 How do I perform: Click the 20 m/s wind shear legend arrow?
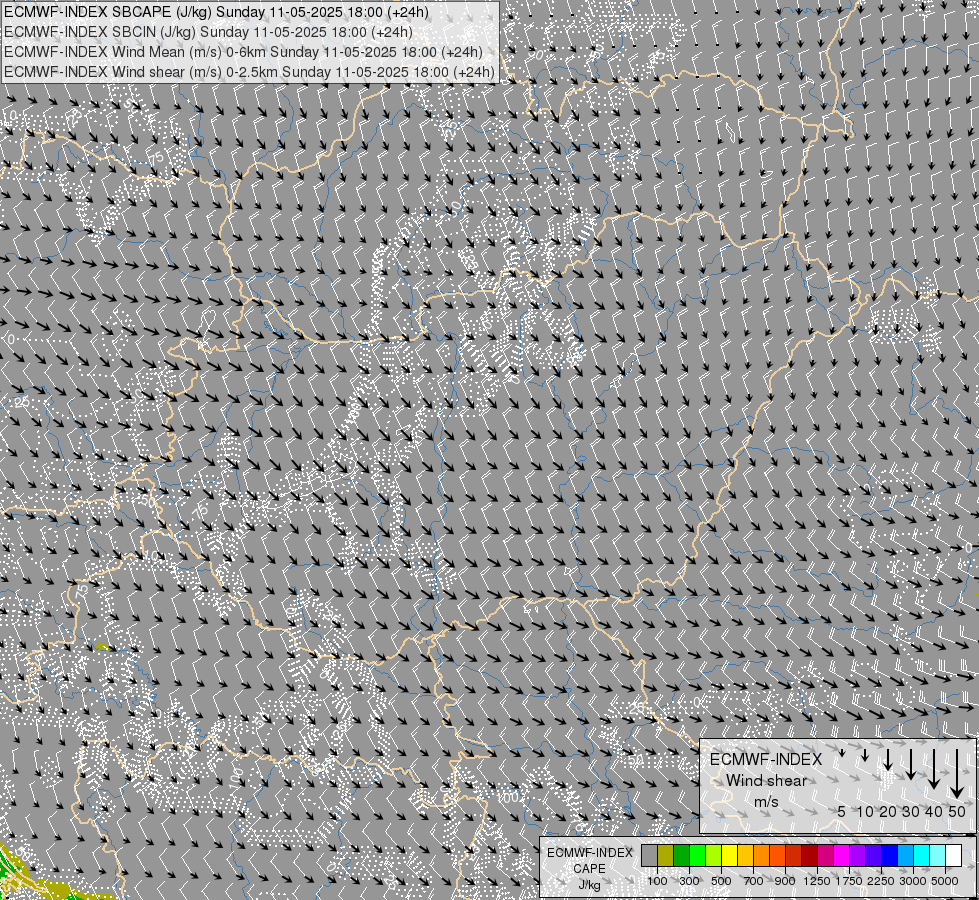(888, 759)
